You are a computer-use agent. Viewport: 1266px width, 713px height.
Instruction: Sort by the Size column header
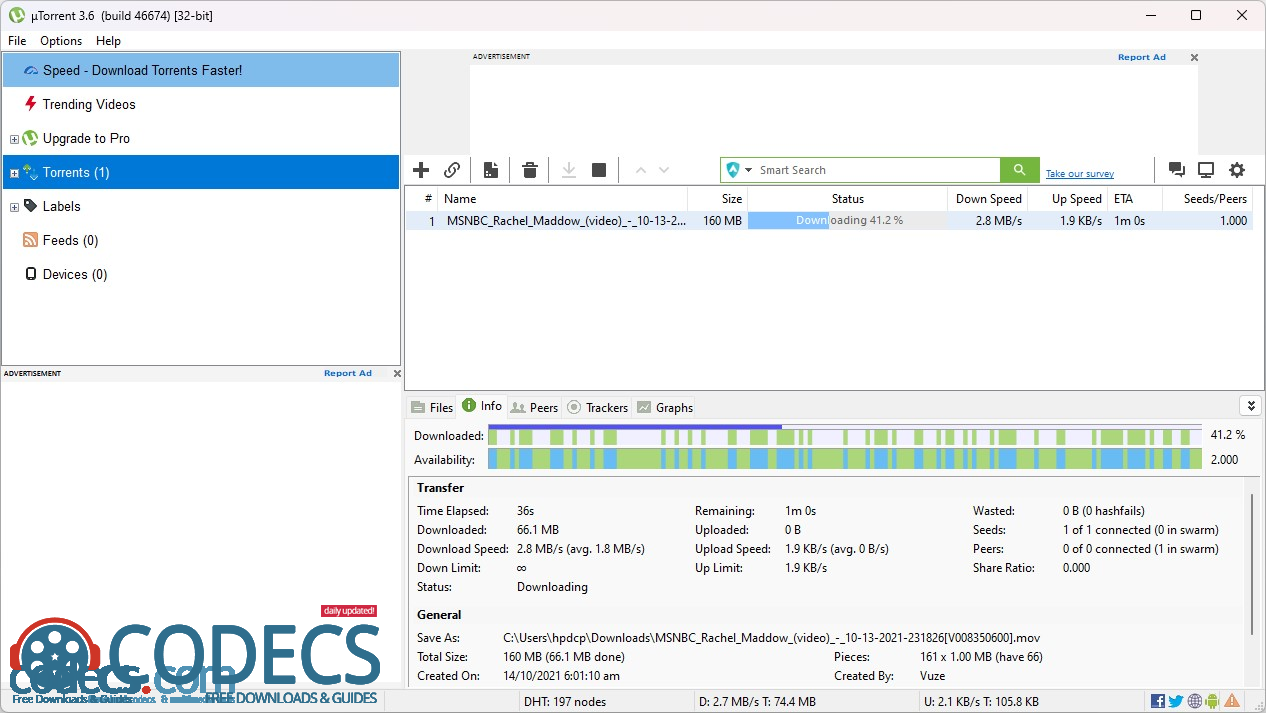717,199
